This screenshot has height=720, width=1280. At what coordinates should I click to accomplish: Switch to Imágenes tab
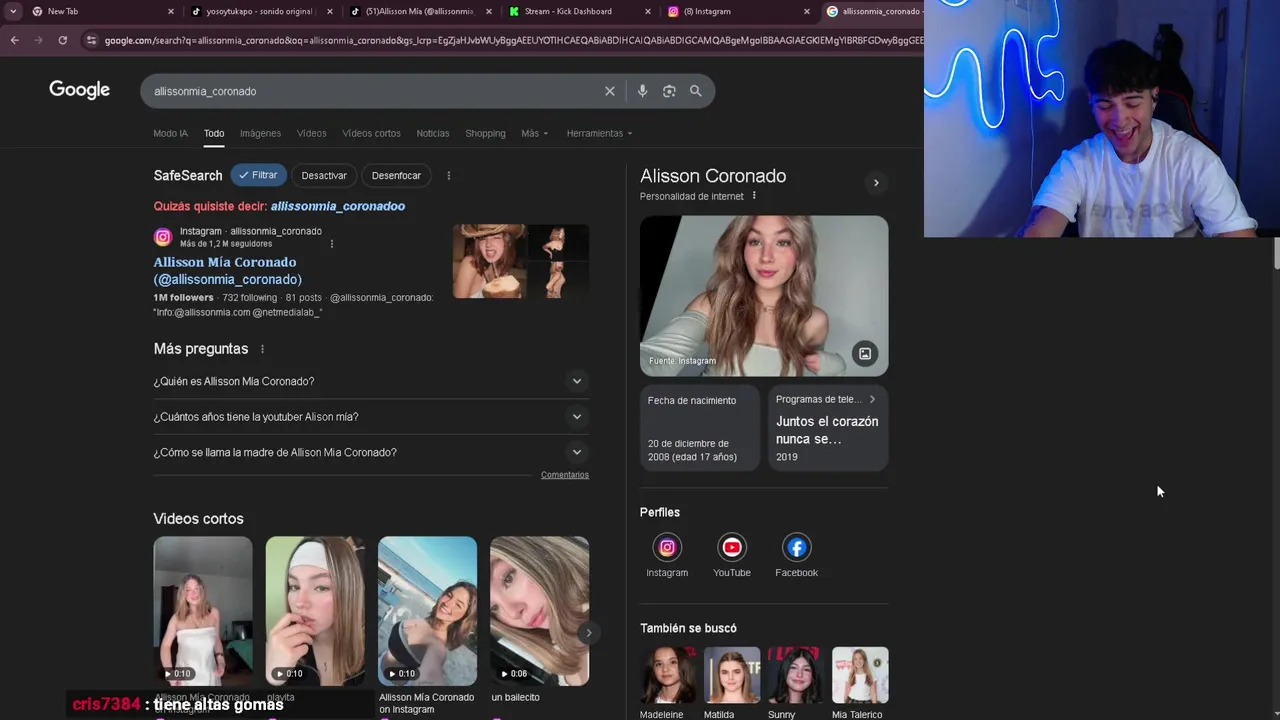(260, 133)
